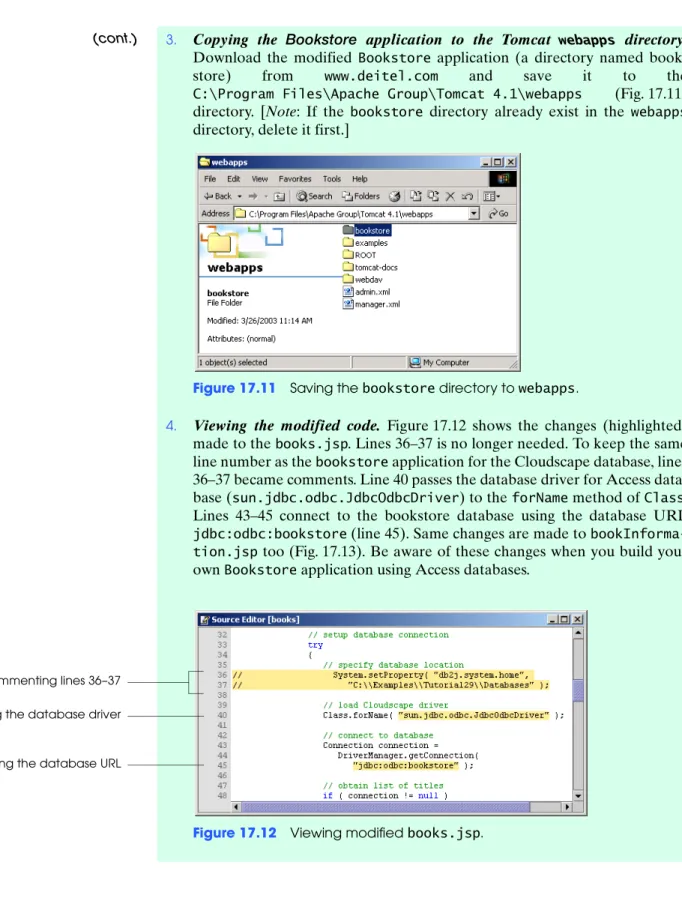Select the examples folder

tap(365, 243)
